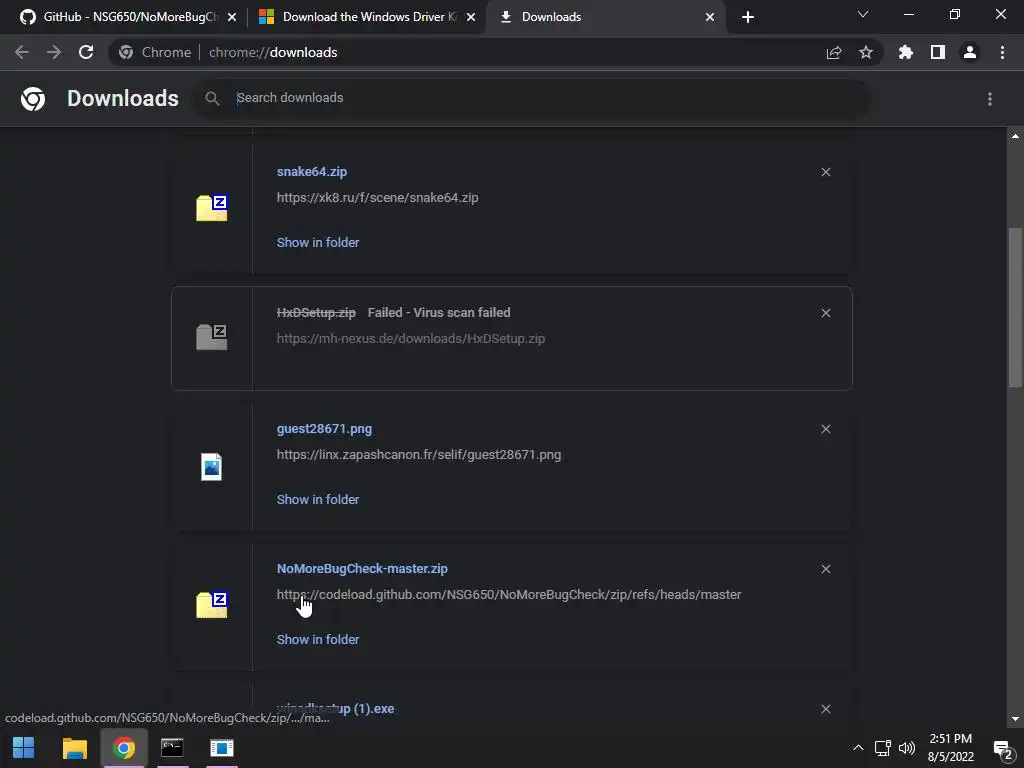1024x768 pixels.
Task: Go back to the previous page
Action: 22,52
